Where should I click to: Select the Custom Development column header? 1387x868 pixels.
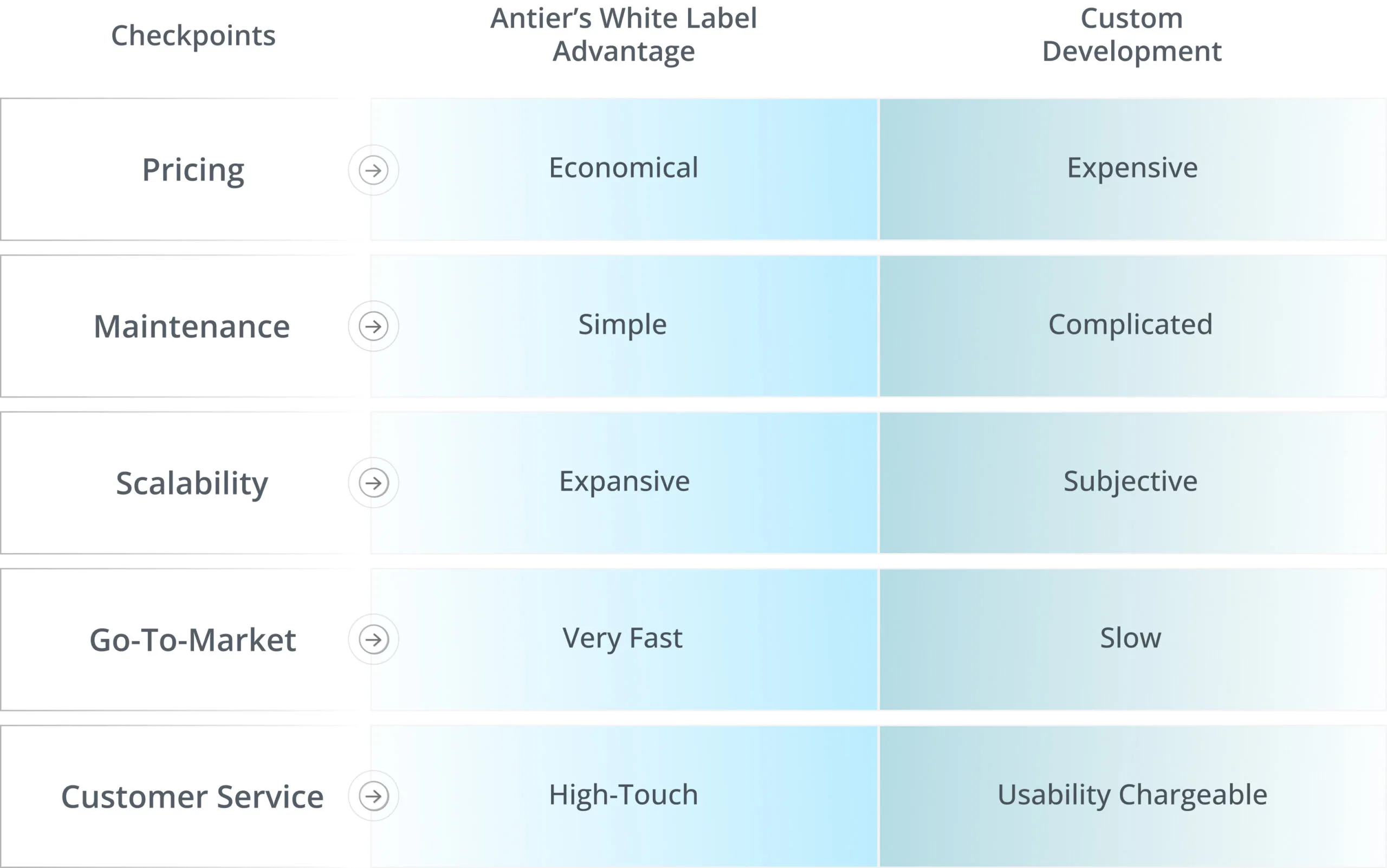(x=1131, y=35)
